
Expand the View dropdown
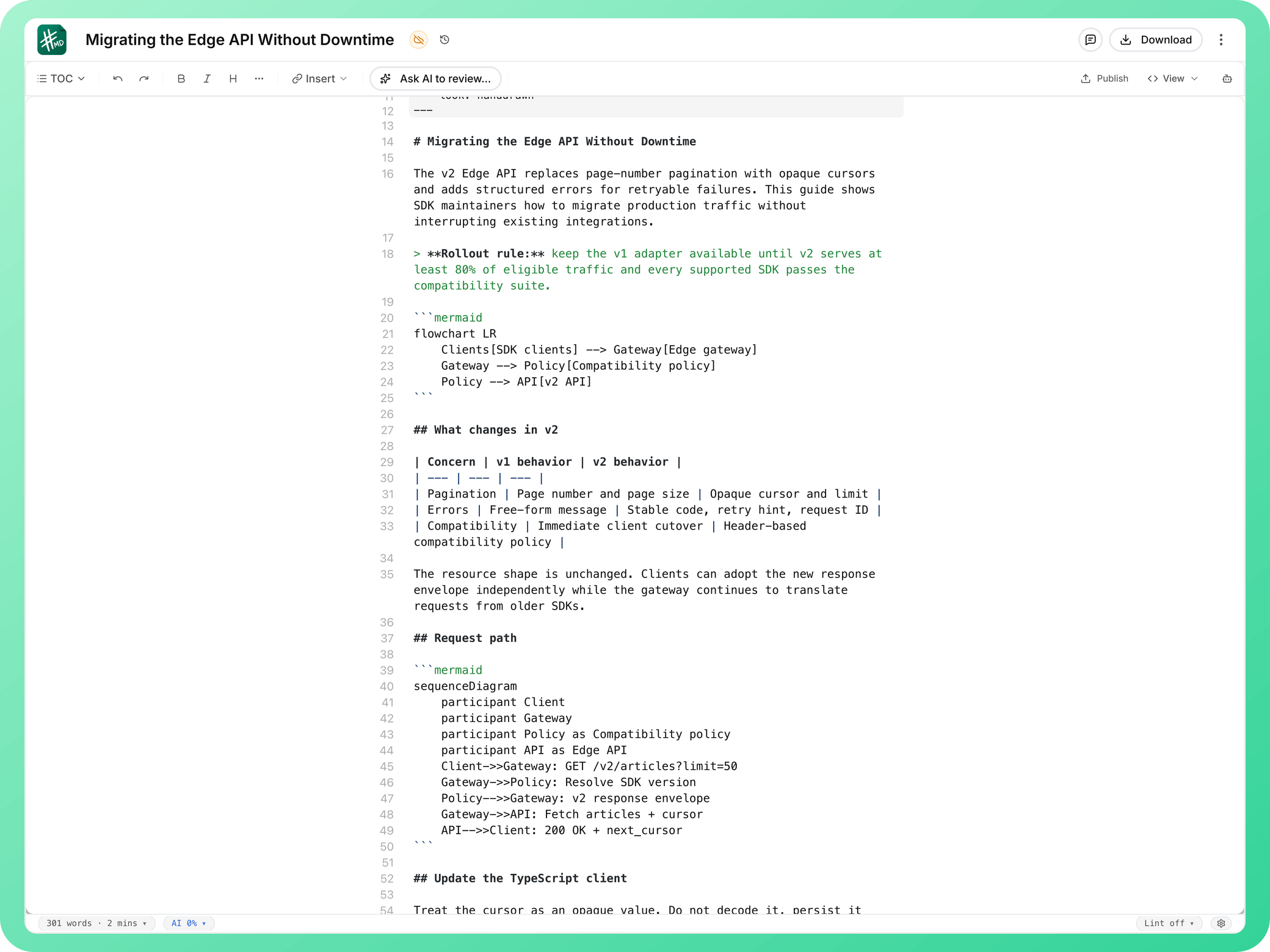coord(1173,79)
